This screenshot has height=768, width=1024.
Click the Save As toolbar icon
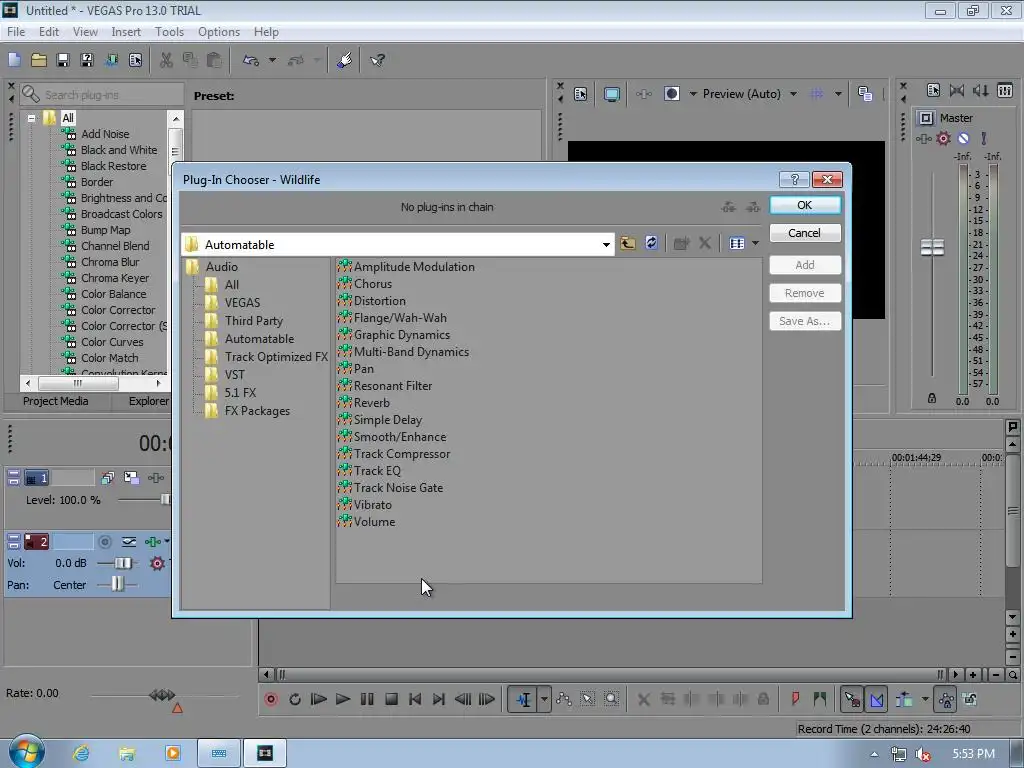[x=87, y=60]
